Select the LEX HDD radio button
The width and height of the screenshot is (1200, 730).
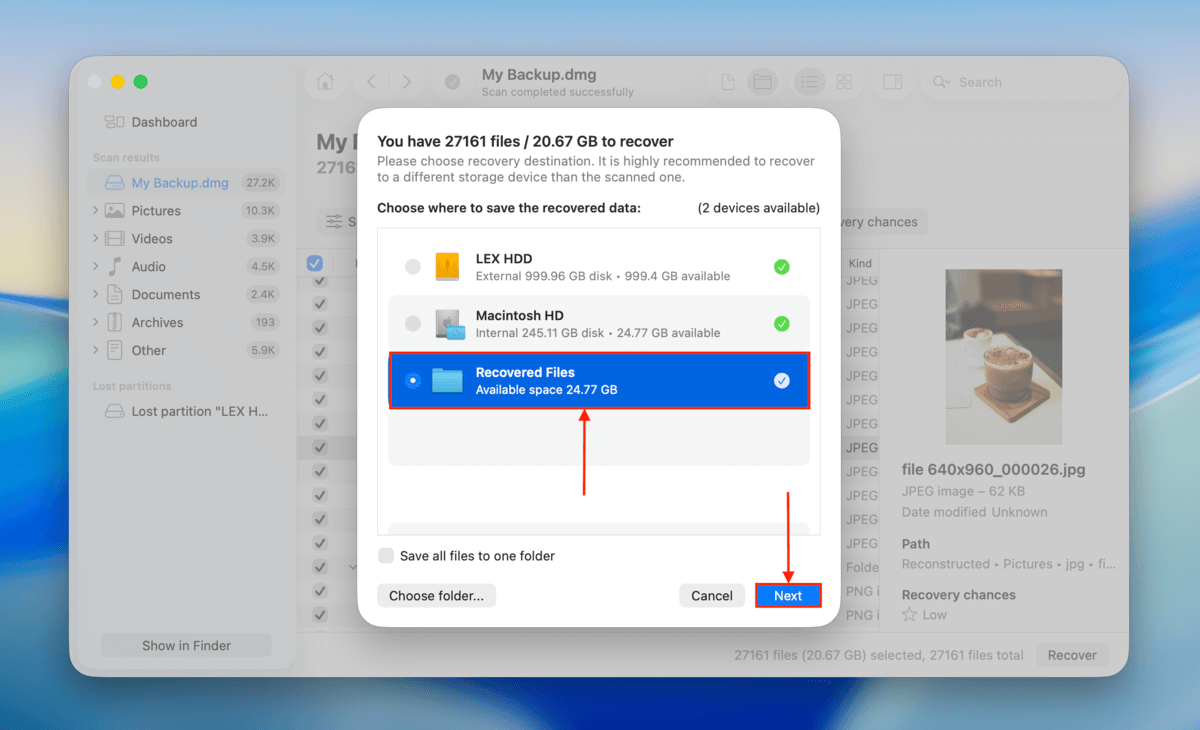click(x=413, y=267)
